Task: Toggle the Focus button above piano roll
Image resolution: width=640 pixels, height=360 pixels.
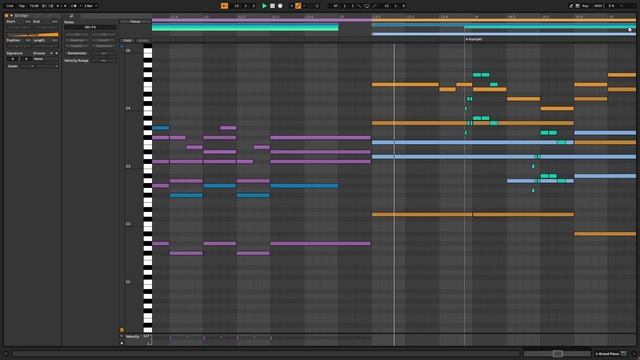Action: (x=135, y=22)
